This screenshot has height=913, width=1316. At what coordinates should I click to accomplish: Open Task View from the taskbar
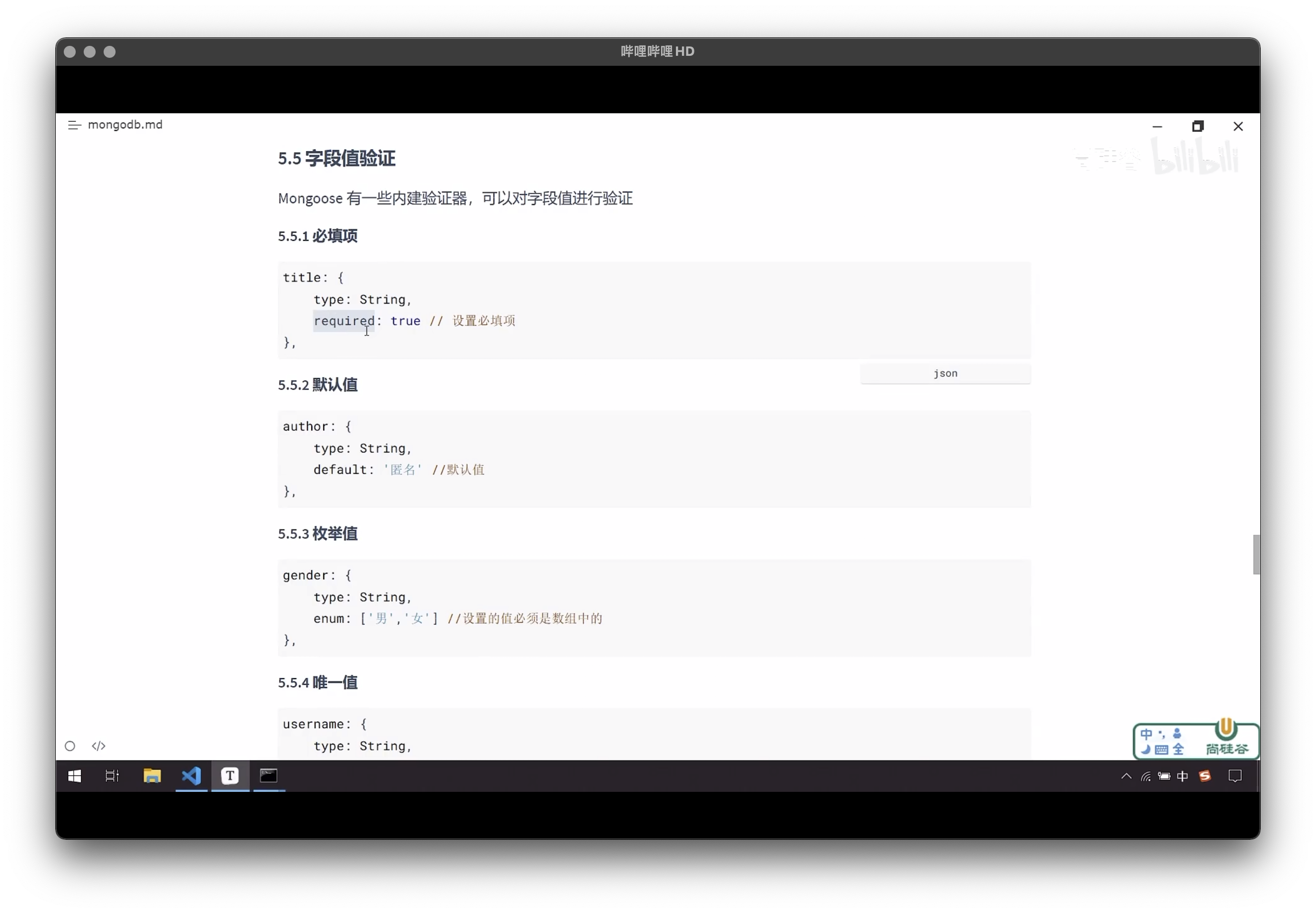pyautogui.click(x=111, y=776)
